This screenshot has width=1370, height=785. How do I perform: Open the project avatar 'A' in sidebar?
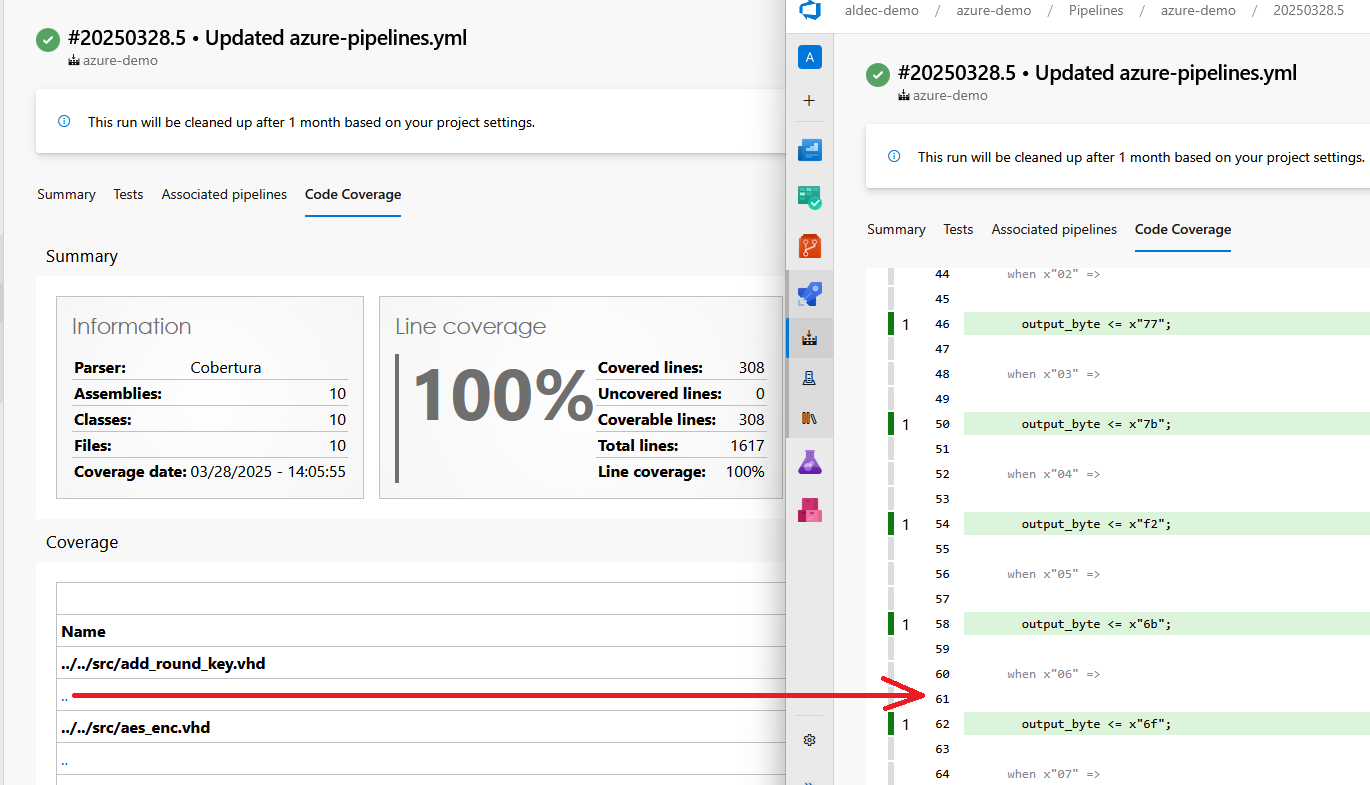(x=810, y=57)
